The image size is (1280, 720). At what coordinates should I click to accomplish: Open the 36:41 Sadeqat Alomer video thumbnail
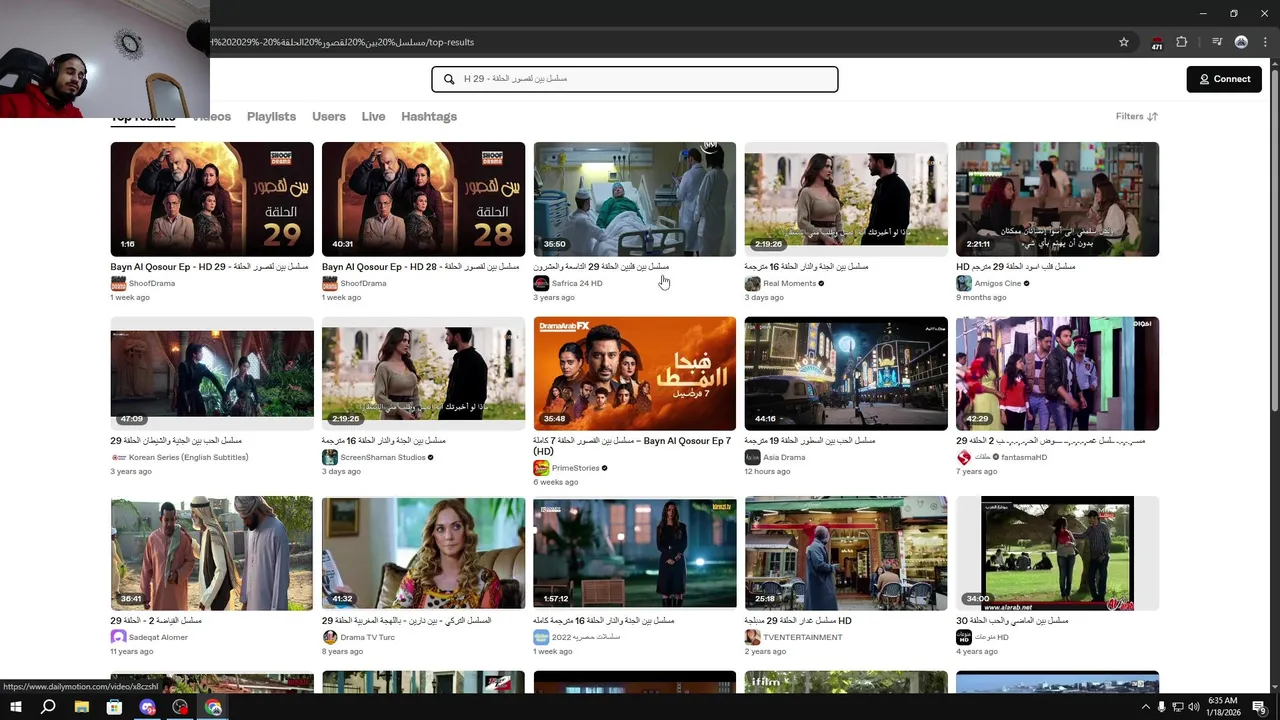coord(212,553)
